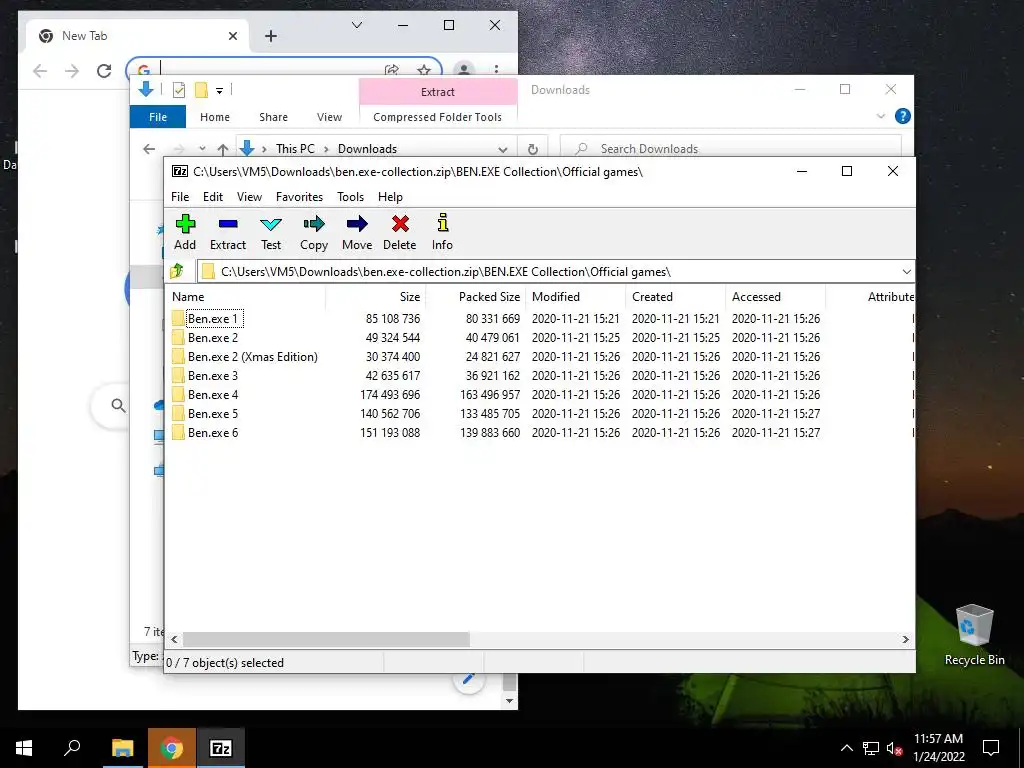1024x768 pixels.
Task: Select the Ben.exe 4 folder icon
Action: click(178, 394)
